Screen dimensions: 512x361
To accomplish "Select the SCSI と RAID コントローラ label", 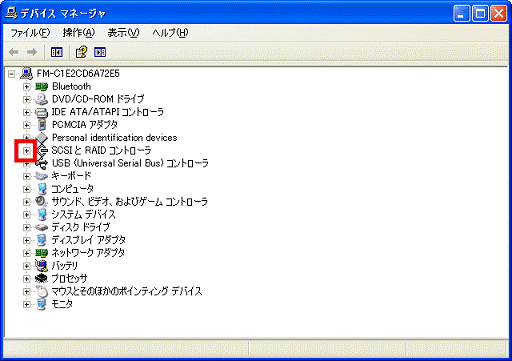I will pos(101,151).
